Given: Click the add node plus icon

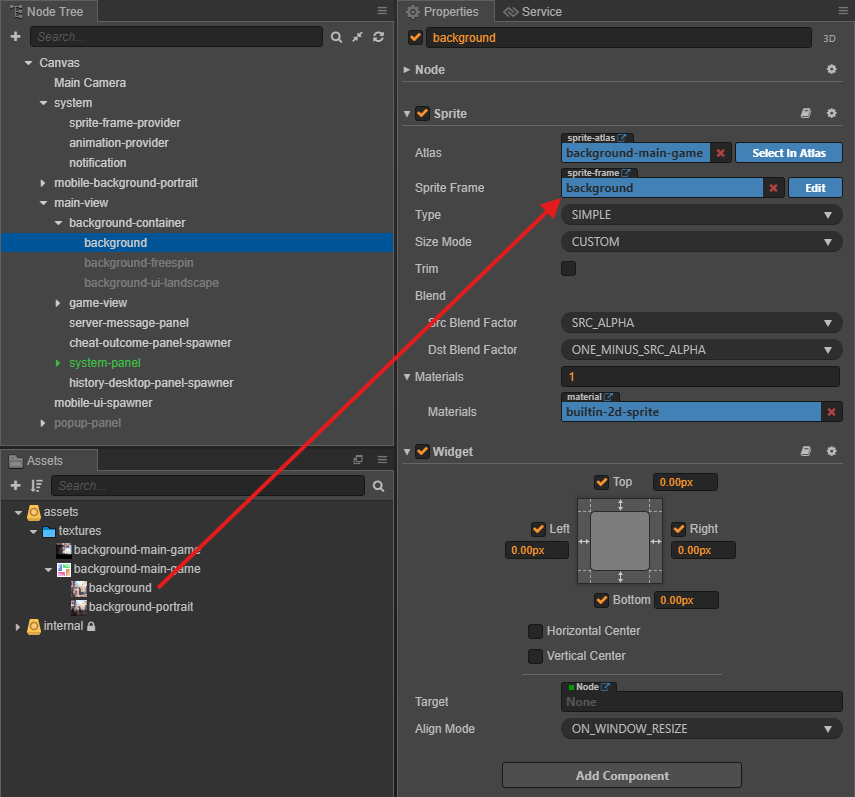Looking at the screenshot, I should tap(15, 37).
